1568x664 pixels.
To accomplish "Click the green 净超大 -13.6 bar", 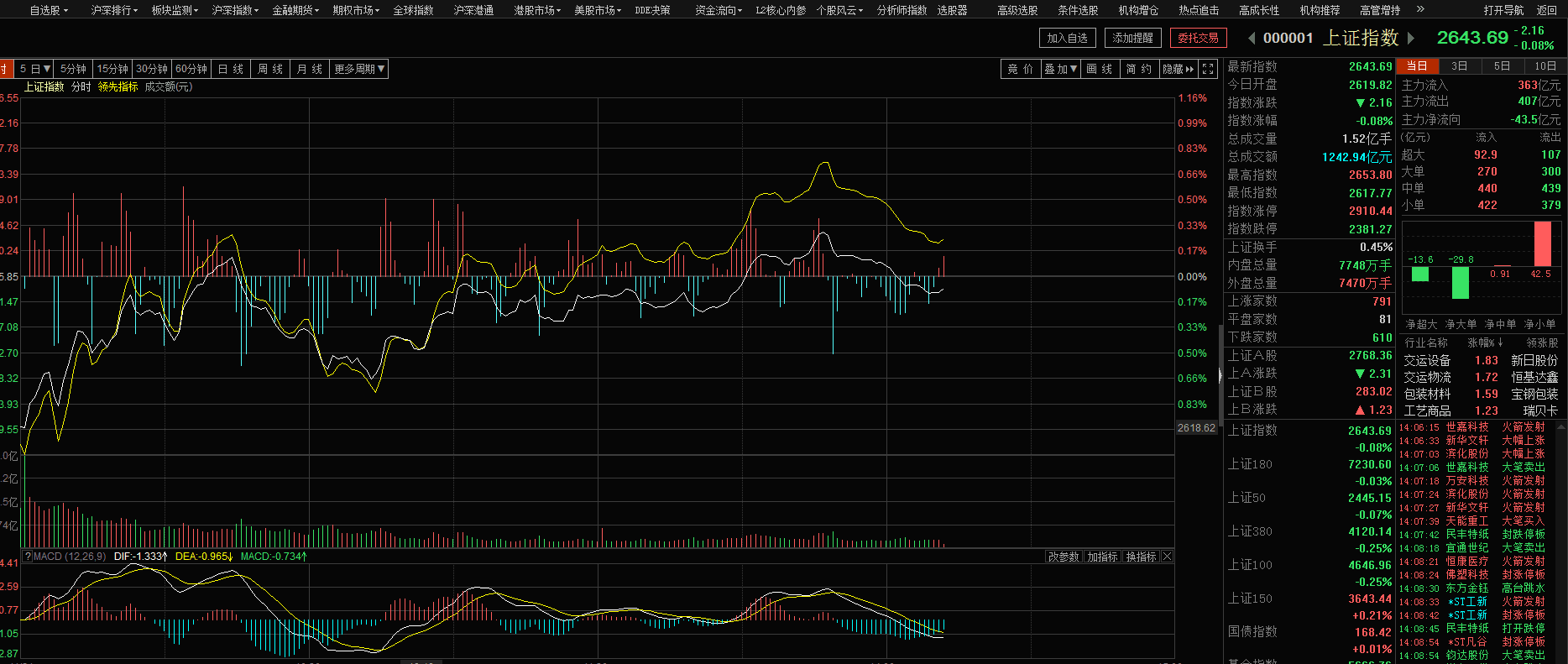I will (x=1420, y=274).
